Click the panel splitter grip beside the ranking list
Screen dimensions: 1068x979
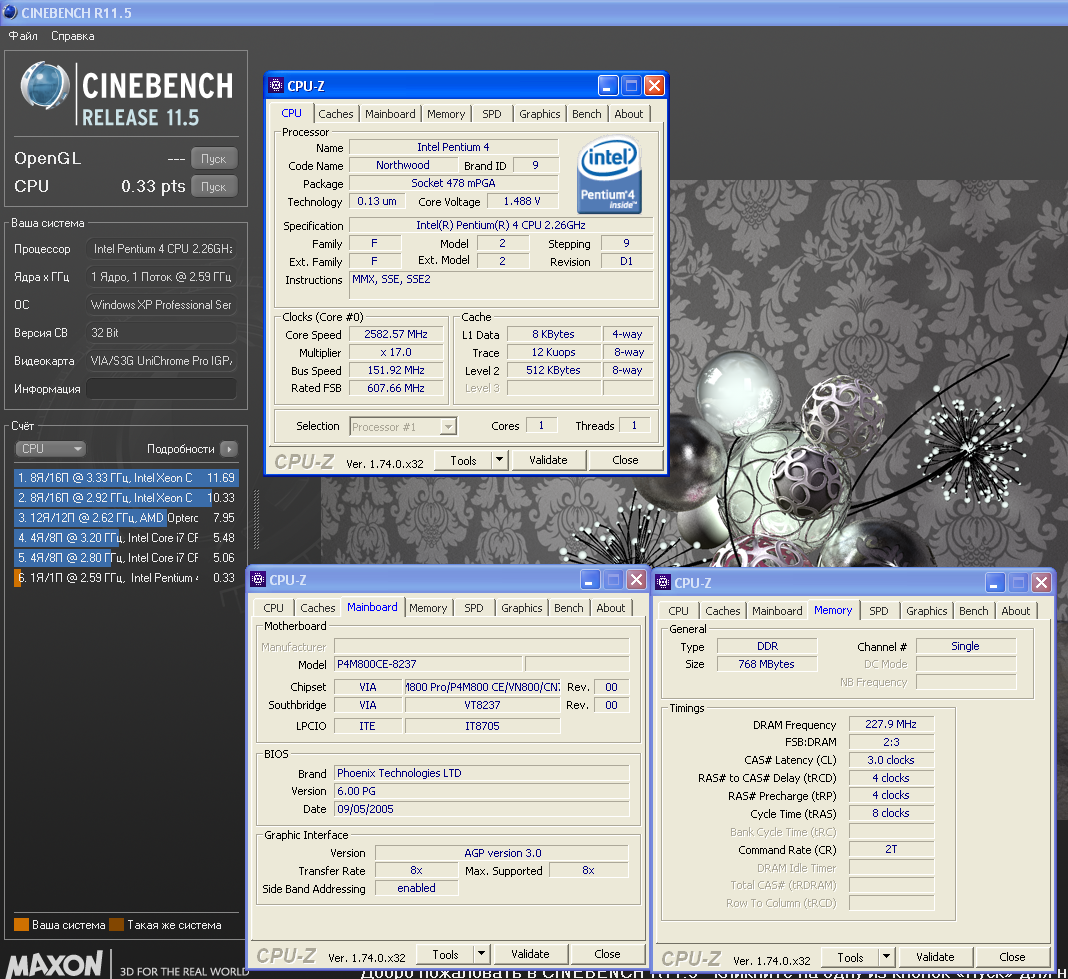(256, 519)
